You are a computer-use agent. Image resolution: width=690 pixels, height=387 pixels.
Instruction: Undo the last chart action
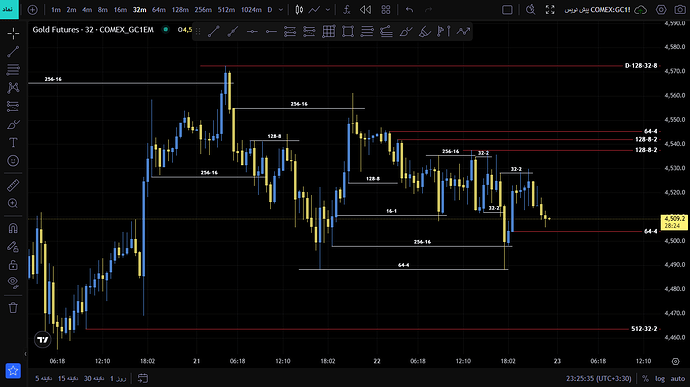point(409,10)
